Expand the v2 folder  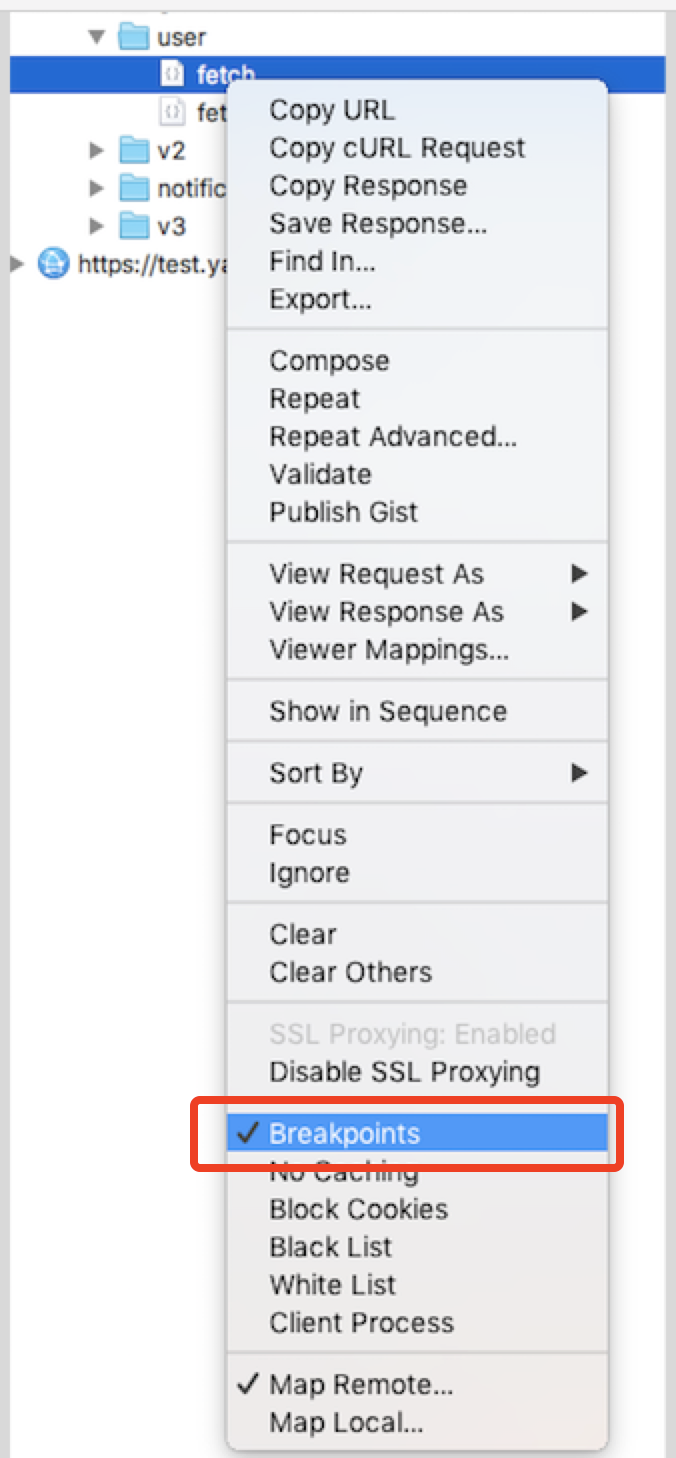(x=97, y=151)
